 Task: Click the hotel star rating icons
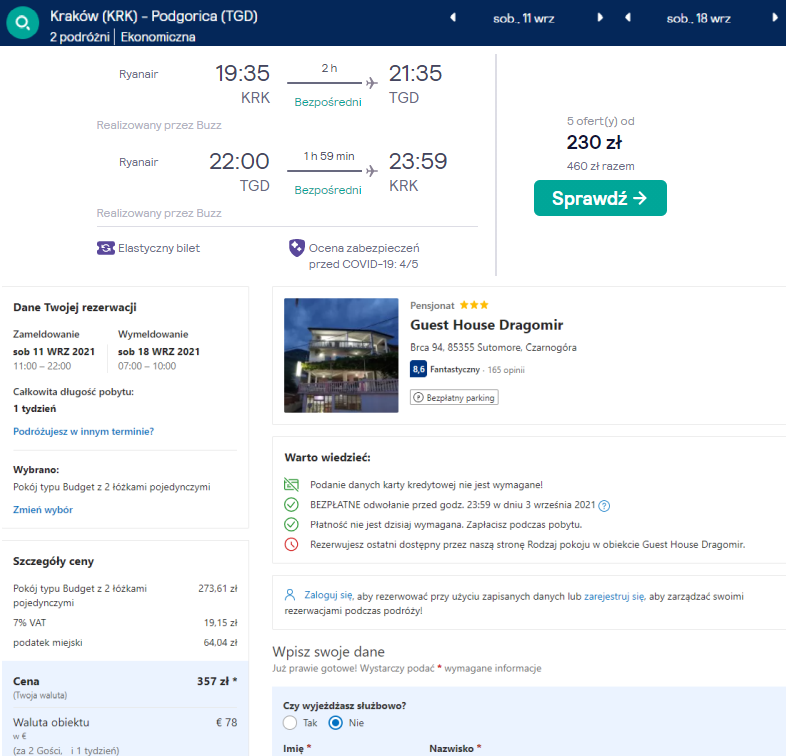[474, 305]
